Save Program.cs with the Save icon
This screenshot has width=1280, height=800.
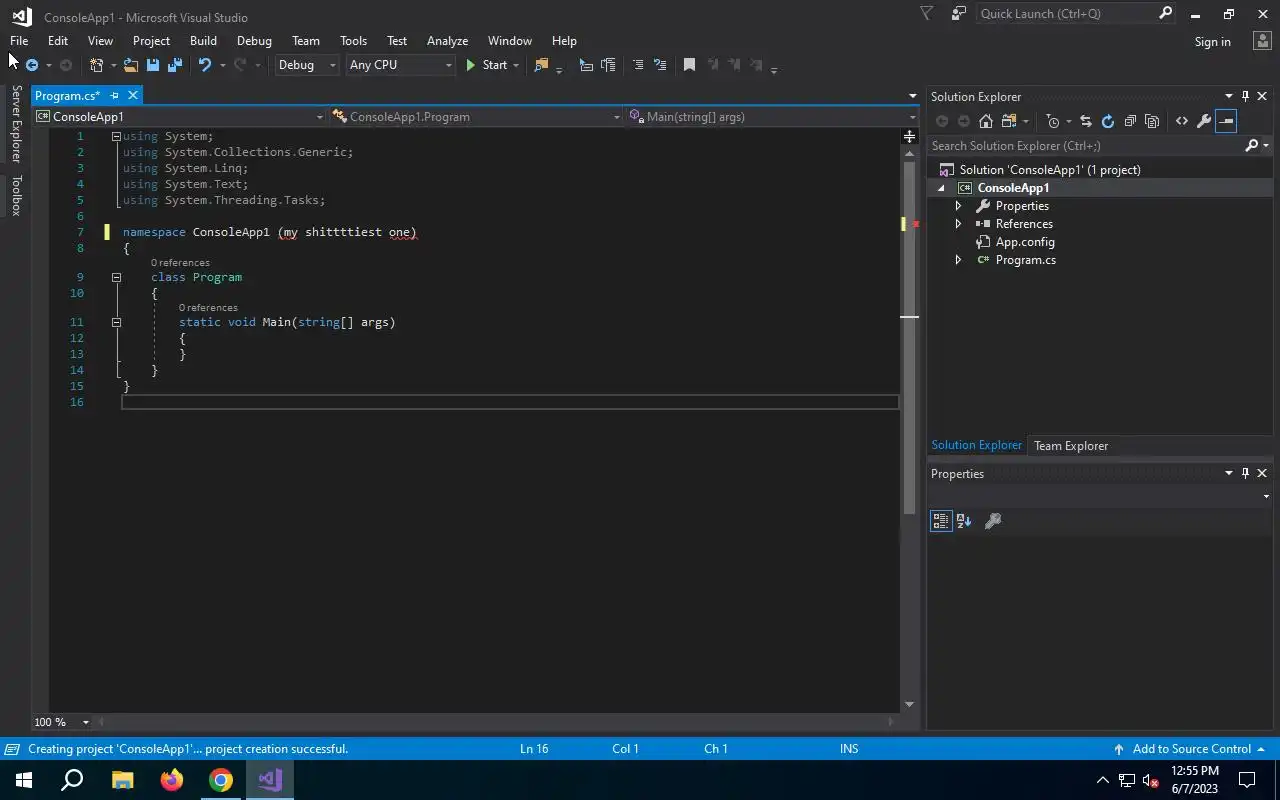pos(153,65)
